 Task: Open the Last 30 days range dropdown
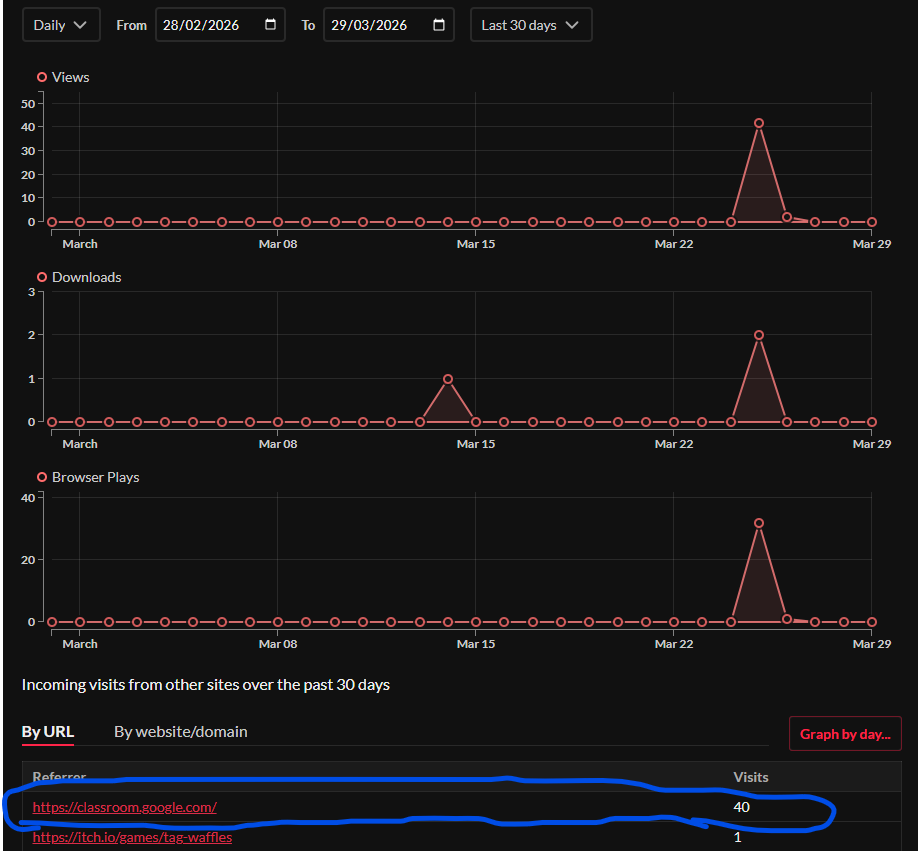tap(531, 25)
